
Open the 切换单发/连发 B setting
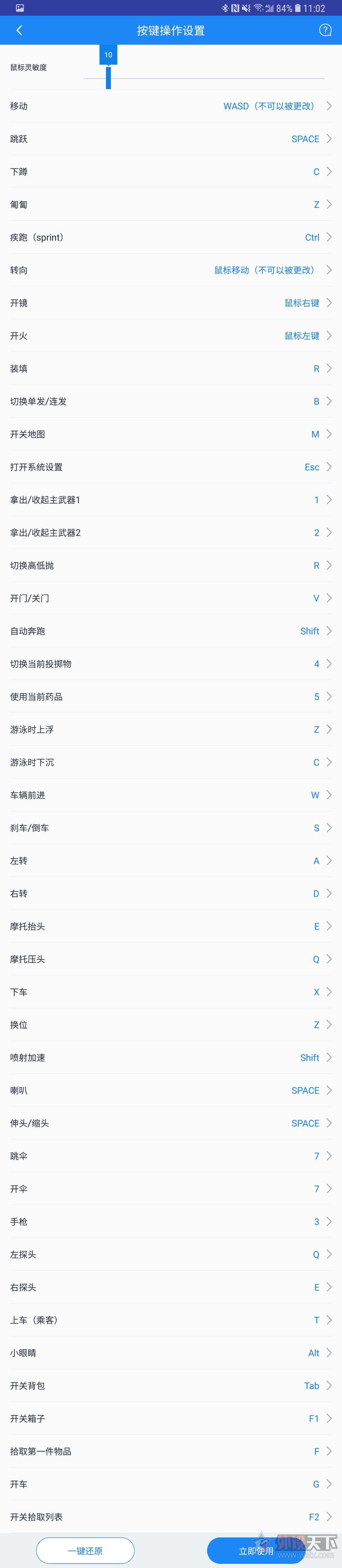170,401
